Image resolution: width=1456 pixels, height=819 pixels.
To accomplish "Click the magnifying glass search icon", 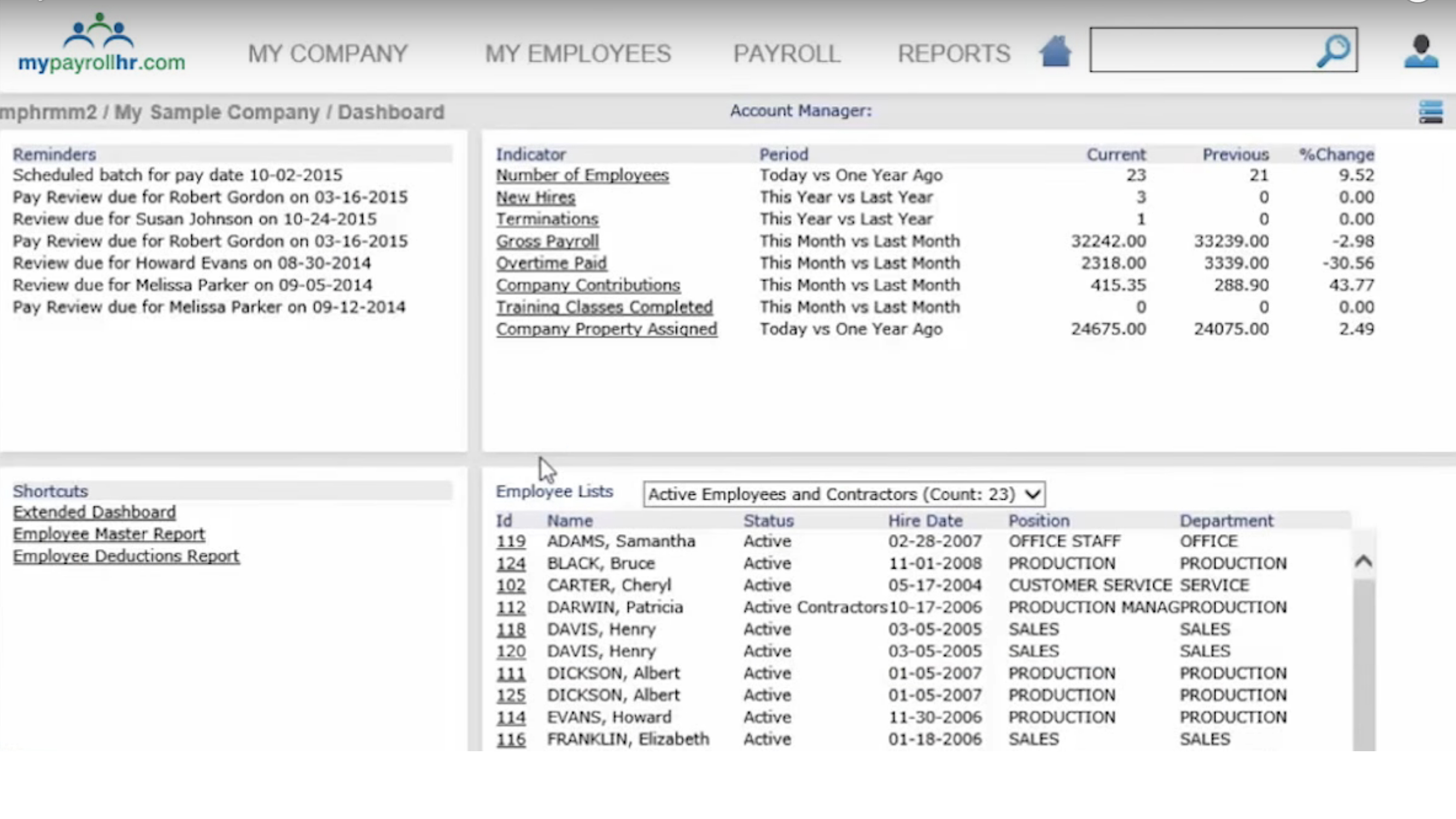I will [1334, 51].
